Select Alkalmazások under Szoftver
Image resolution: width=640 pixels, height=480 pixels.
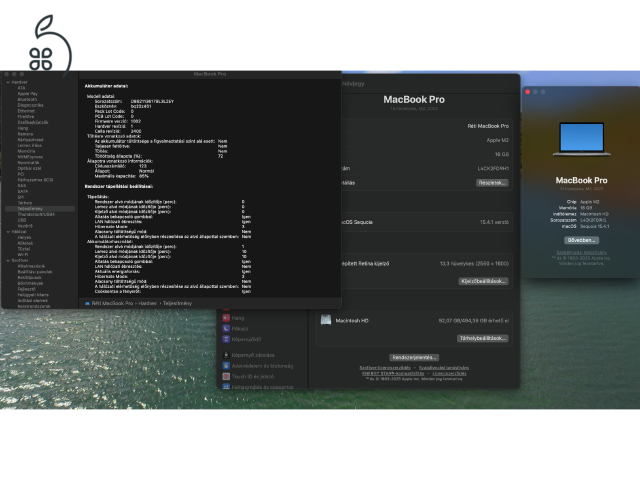pos(31,266)
